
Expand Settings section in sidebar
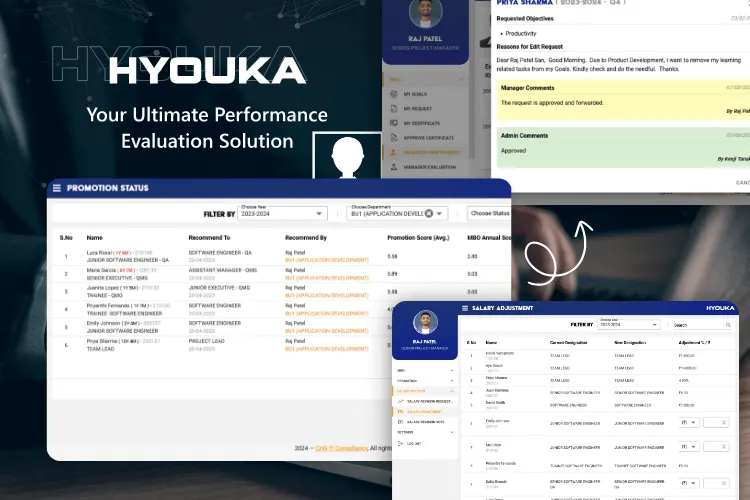(x=452, y=432)
